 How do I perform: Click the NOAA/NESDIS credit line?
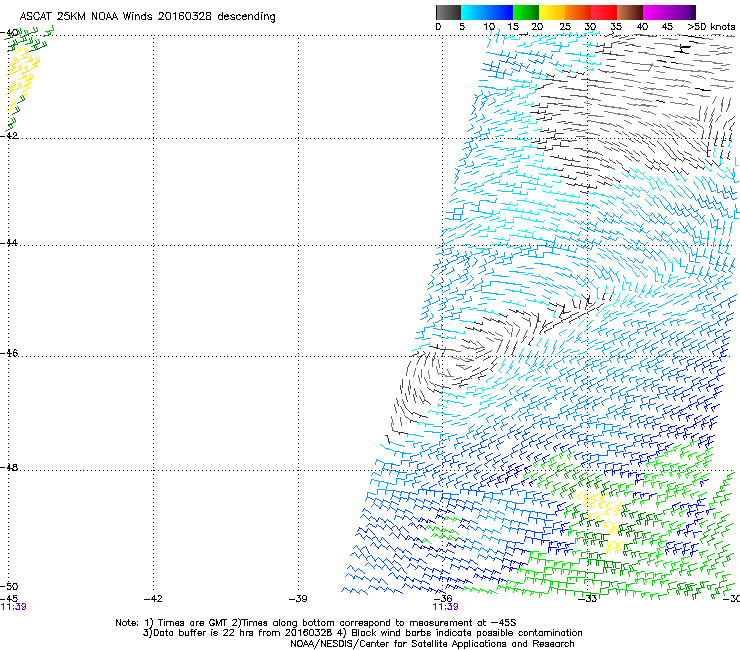[x=432, y=644]
